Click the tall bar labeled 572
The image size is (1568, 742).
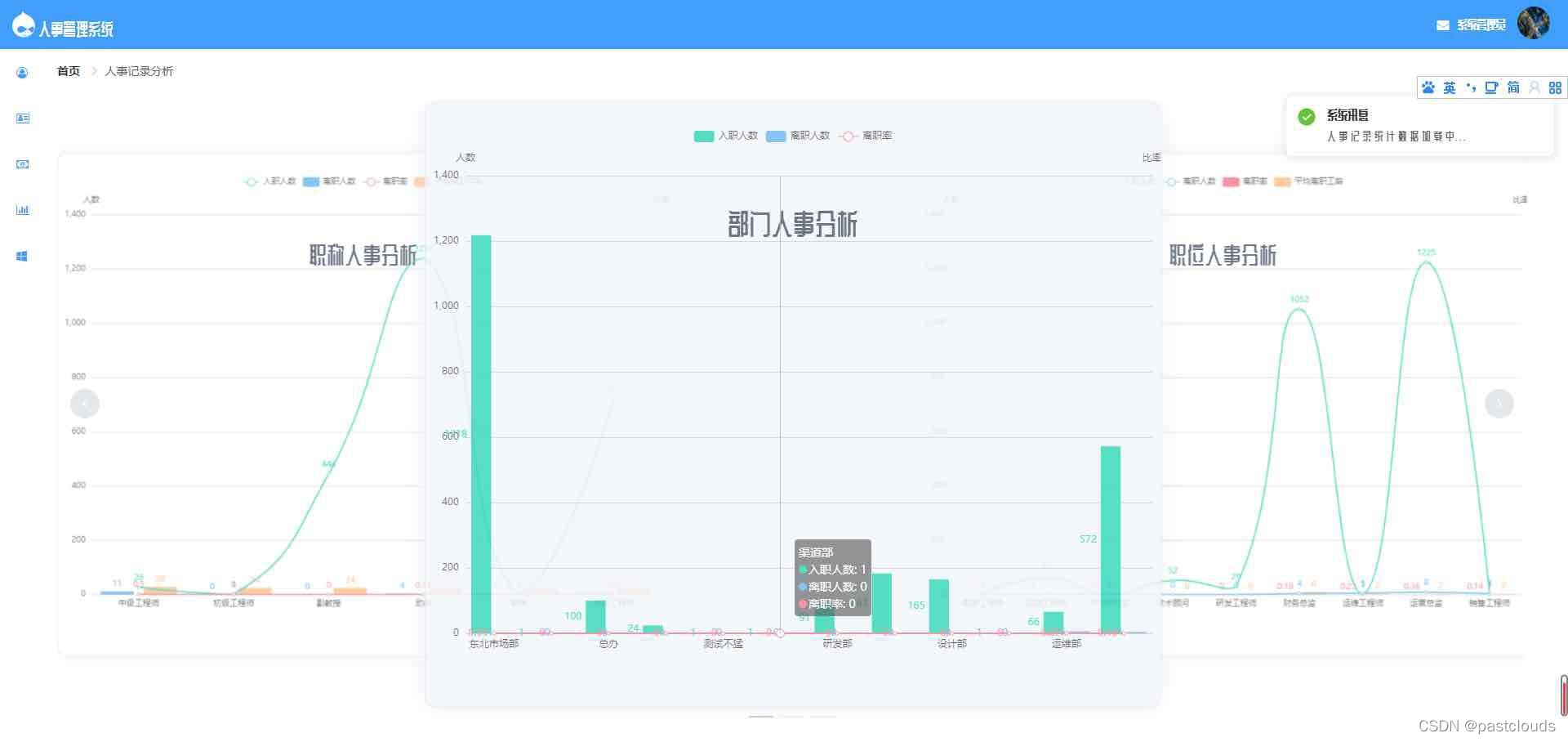point(1111,539)
